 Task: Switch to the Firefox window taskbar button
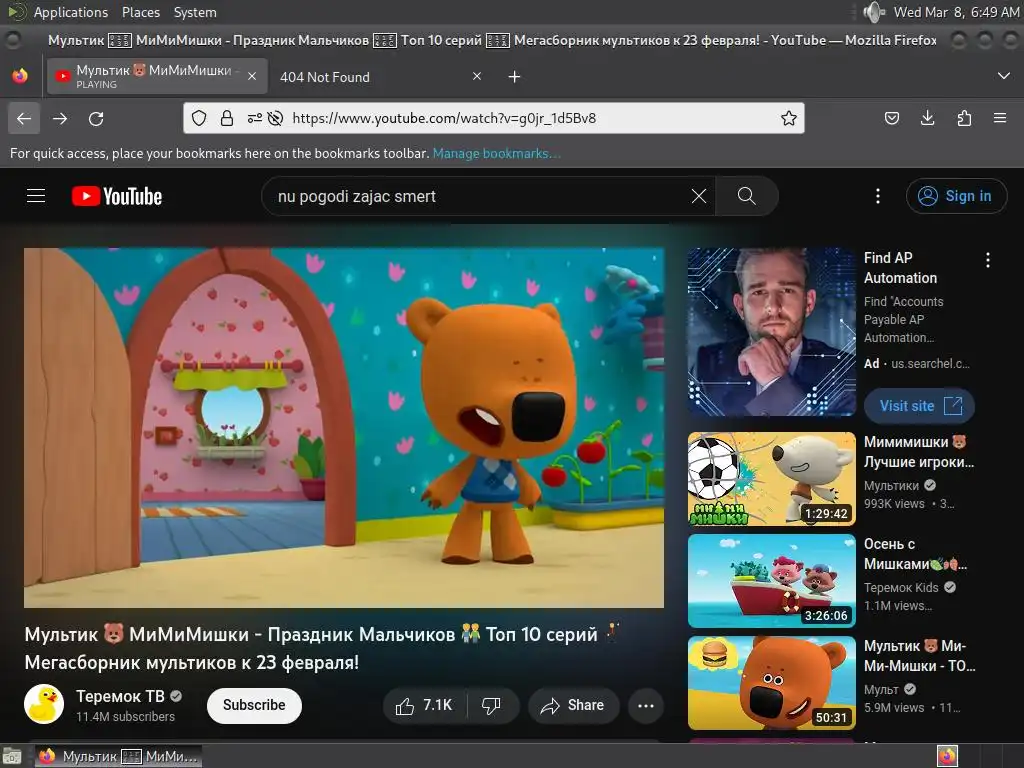pyautogui.click(x=118, y=756)
